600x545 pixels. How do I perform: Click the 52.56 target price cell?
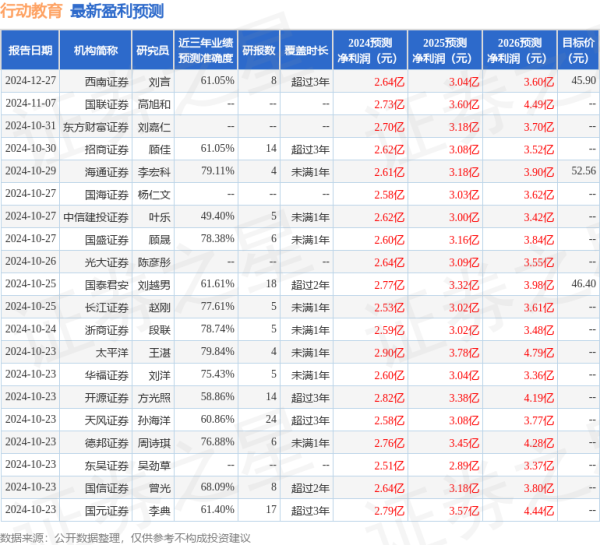coord(582,171)
